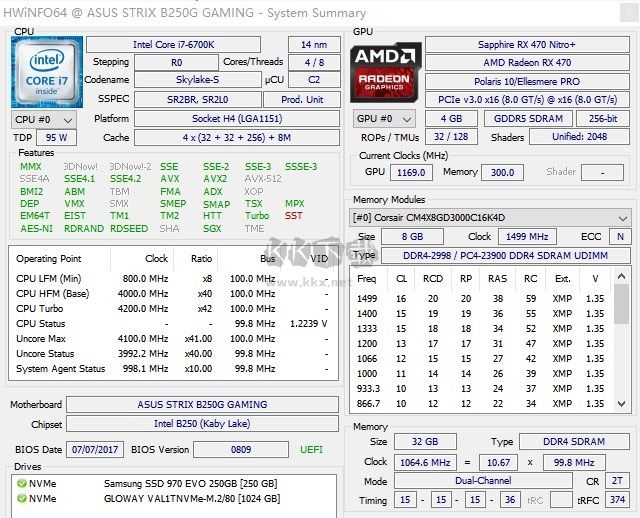640x518 pixels.
Task: Click the AVX2 feature label
Action: coord(215,179)
